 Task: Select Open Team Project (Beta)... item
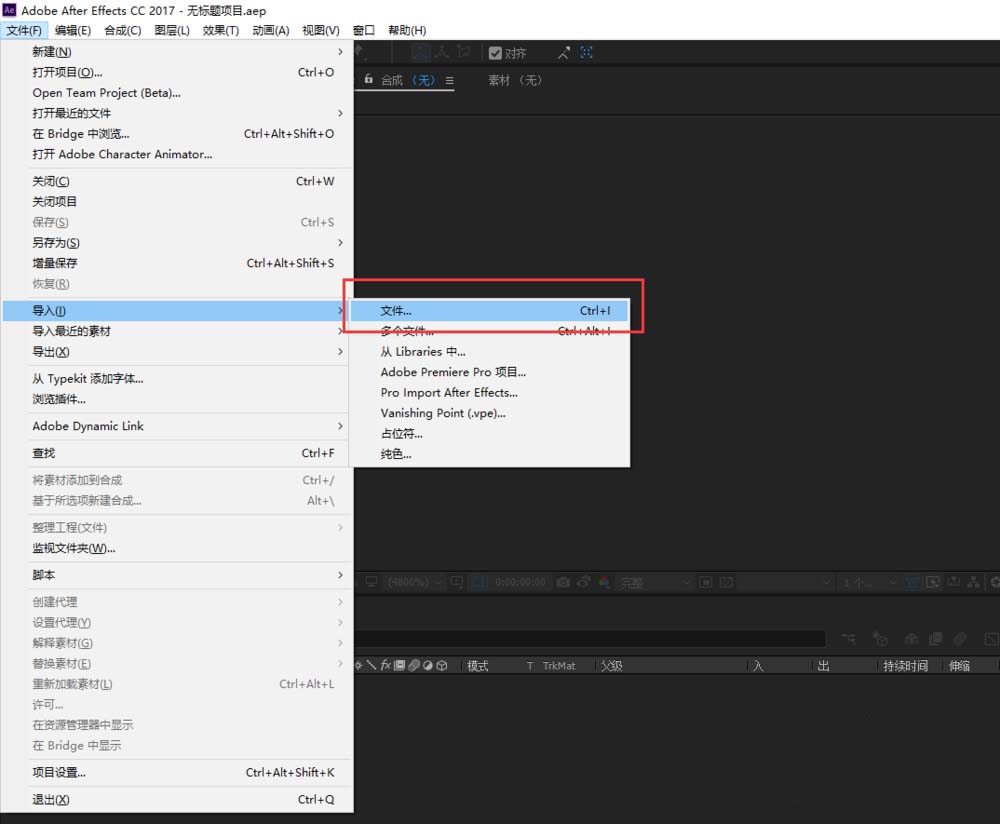[x=177, y=92]
